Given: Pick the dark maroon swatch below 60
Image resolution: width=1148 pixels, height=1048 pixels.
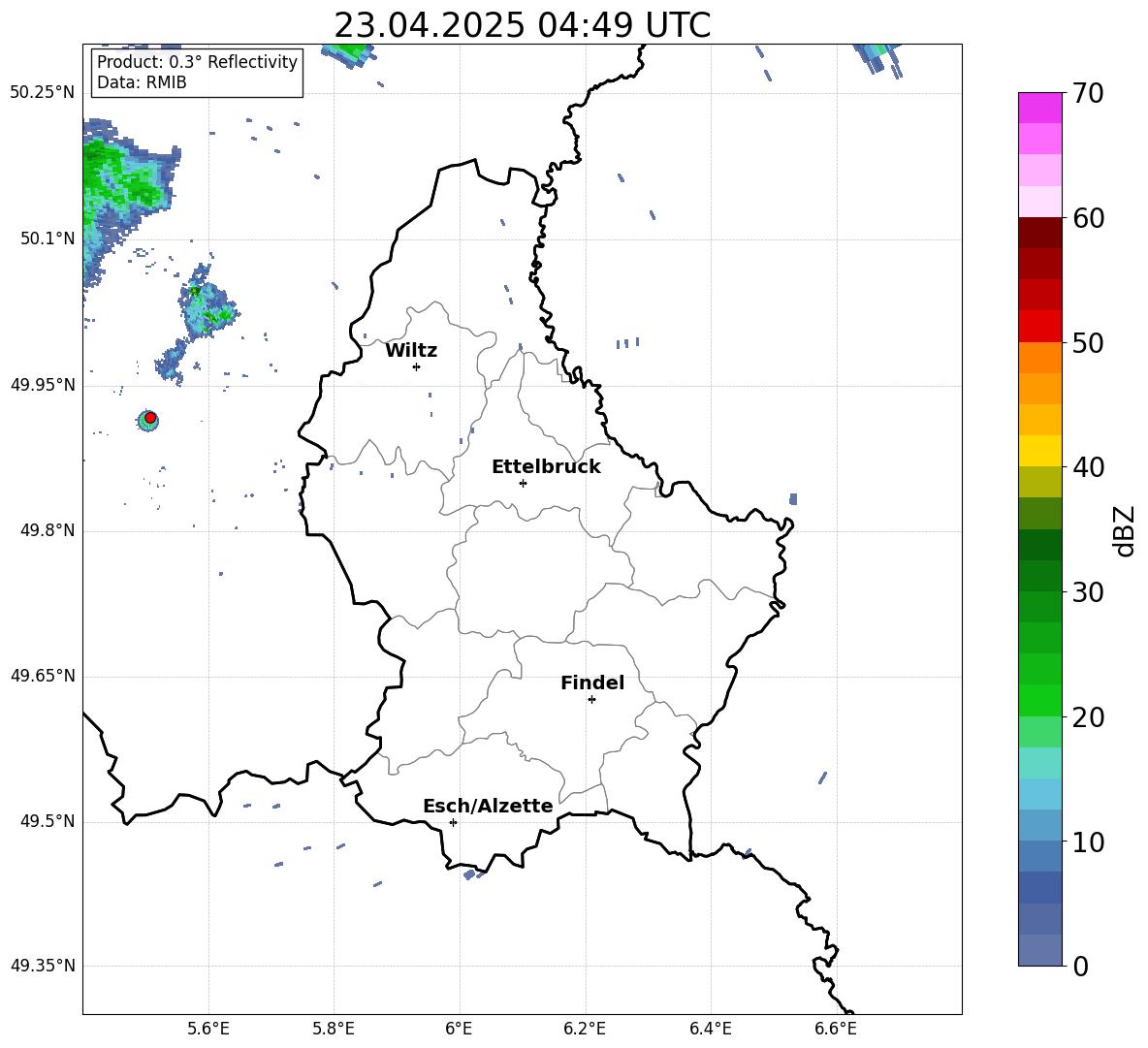Looking at the screenshot, I should click(x=1039, y=233).
